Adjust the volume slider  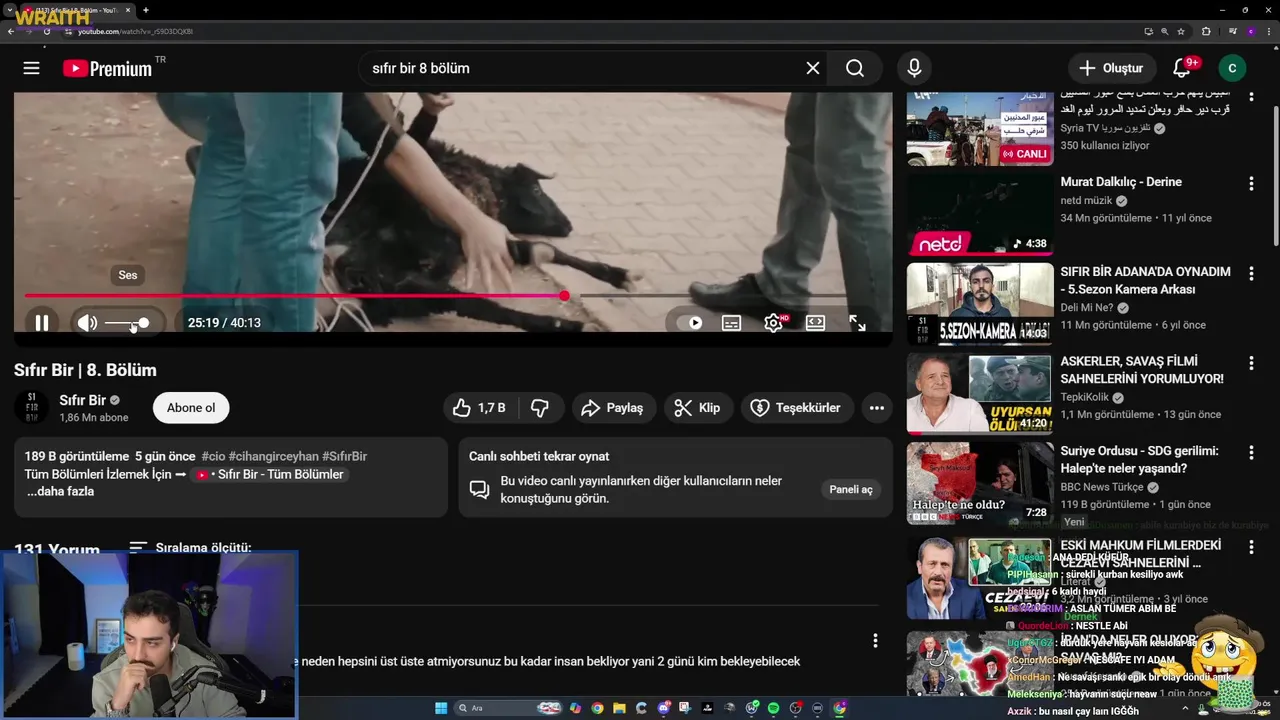point(128,323)
